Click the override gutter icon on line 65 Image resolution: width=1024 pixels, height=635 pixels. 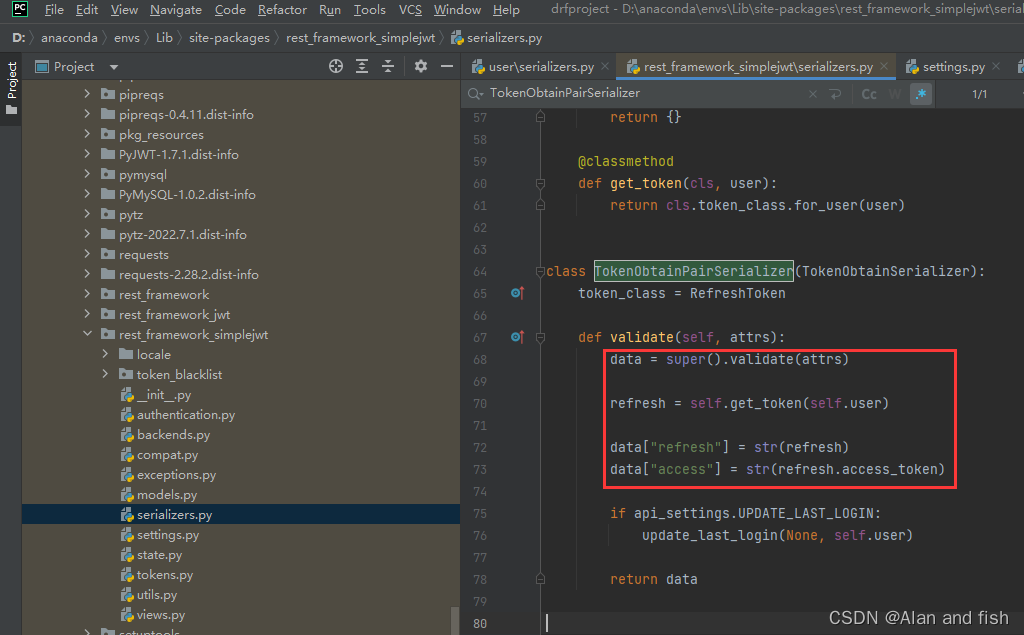(x=517, y=293)
